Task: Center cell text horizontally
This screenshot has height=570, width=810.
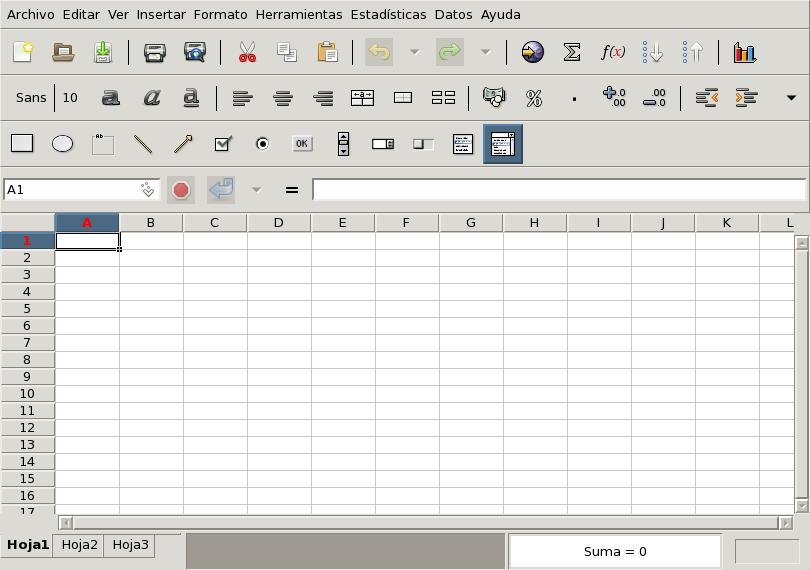Action: [x=283, y=98]
